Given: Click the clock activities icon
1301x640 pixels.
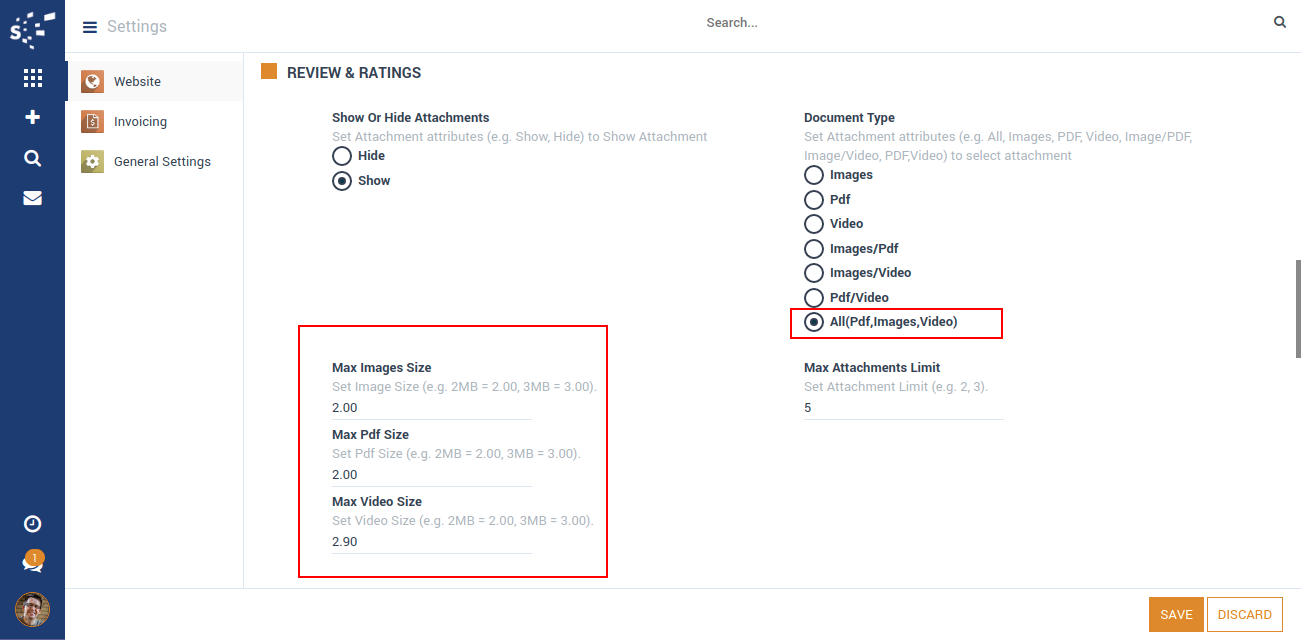Looking at the screenshot, I should point(32,524).
